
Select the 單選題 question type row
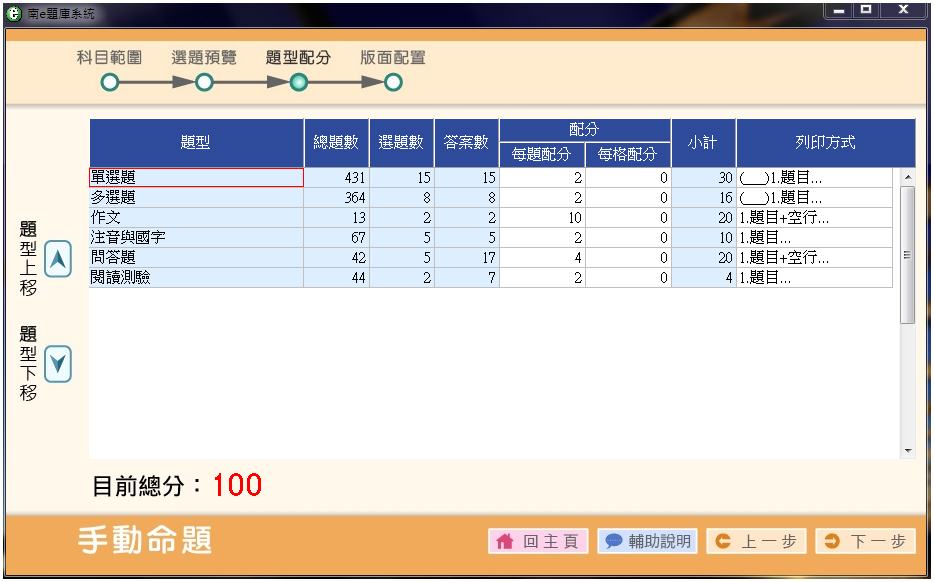[196, 178]
